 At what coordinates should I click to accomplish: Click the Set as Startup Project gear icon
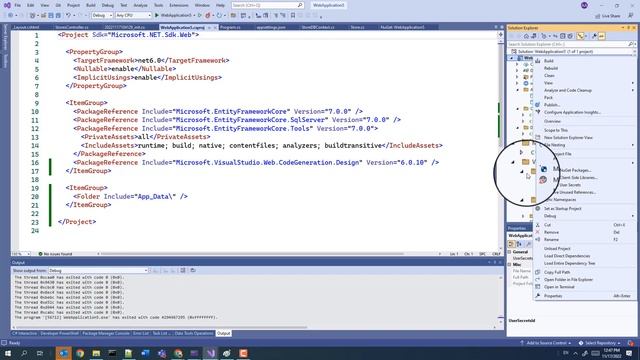tap(538, 209)
